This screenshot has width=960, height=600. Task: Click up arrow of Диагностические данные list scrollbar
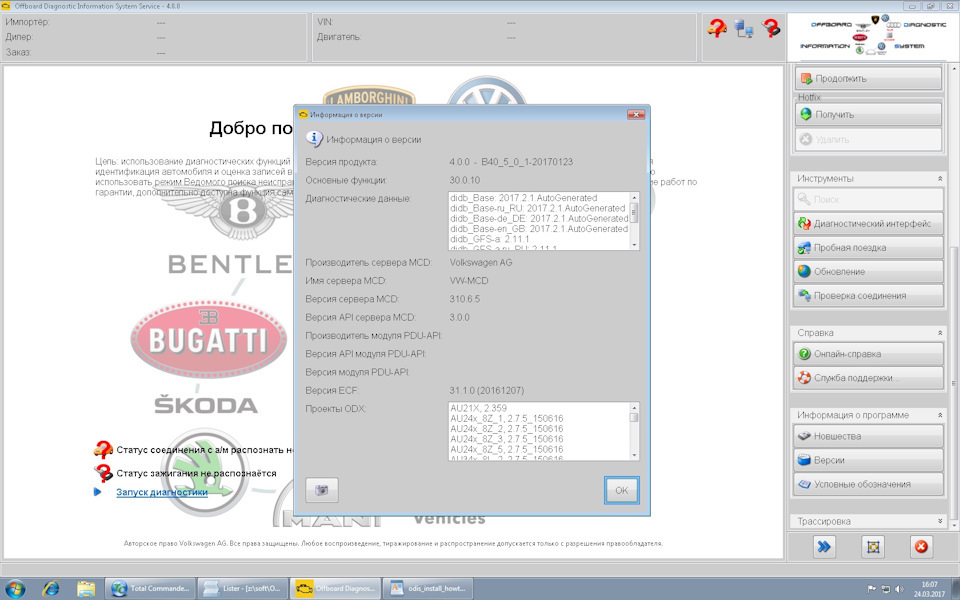click(634, 197)
